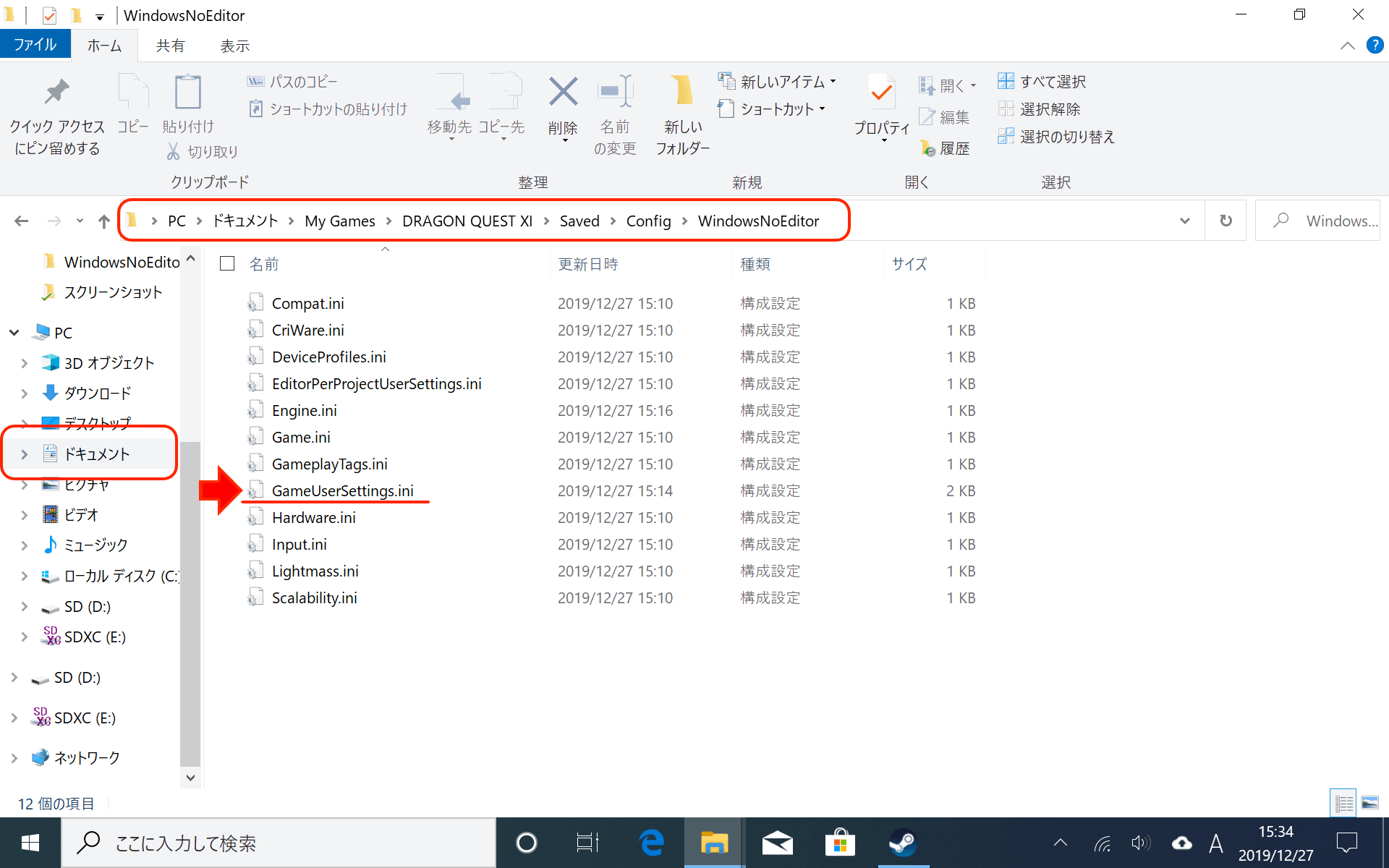
Task: Click Pin to Quick Access icon
Action: coord(56,93)
